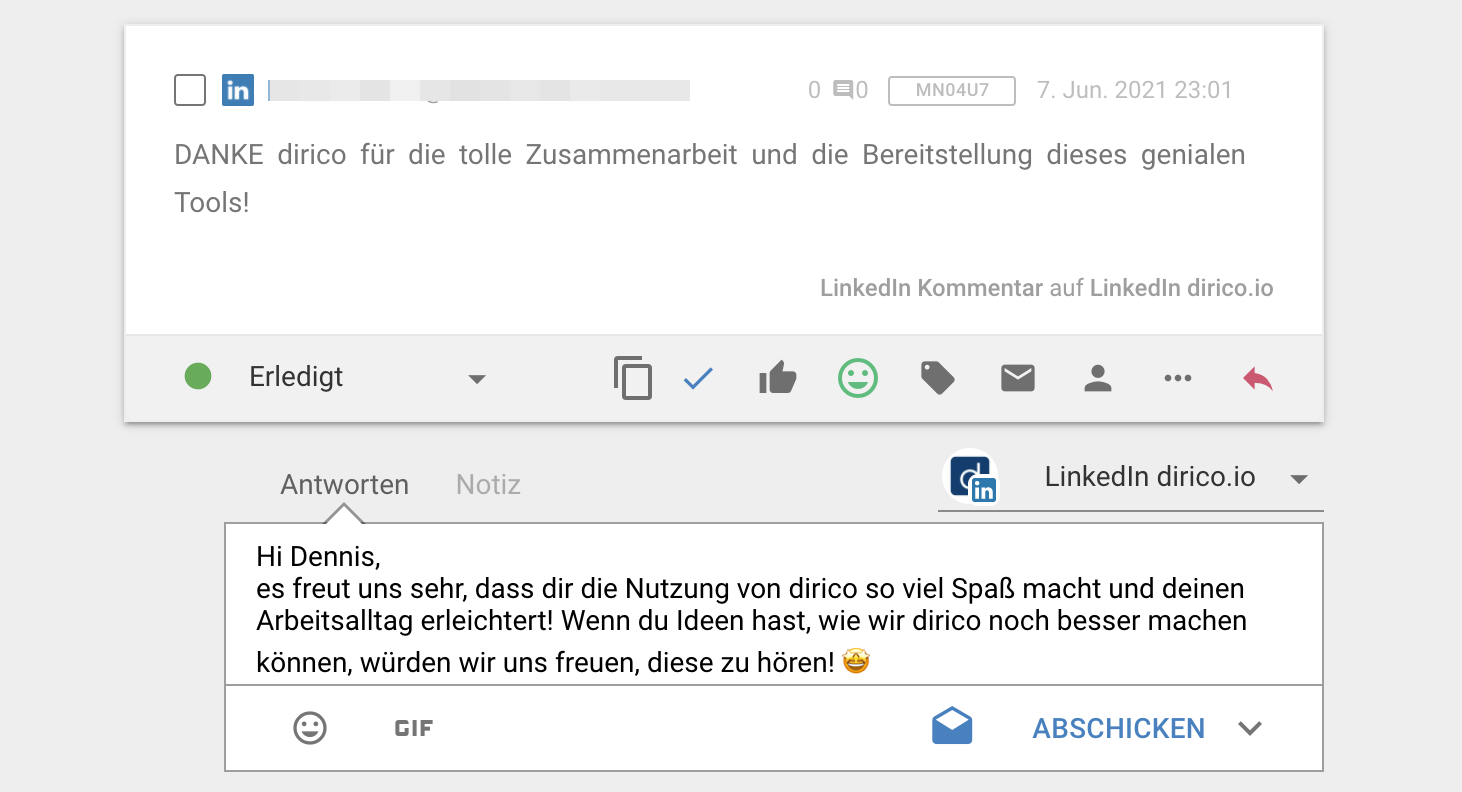Tick the checkbox beside the LinkedIn comment
Image resolution: width=1462 pixels, height=792 pixels.
[190, 90]
